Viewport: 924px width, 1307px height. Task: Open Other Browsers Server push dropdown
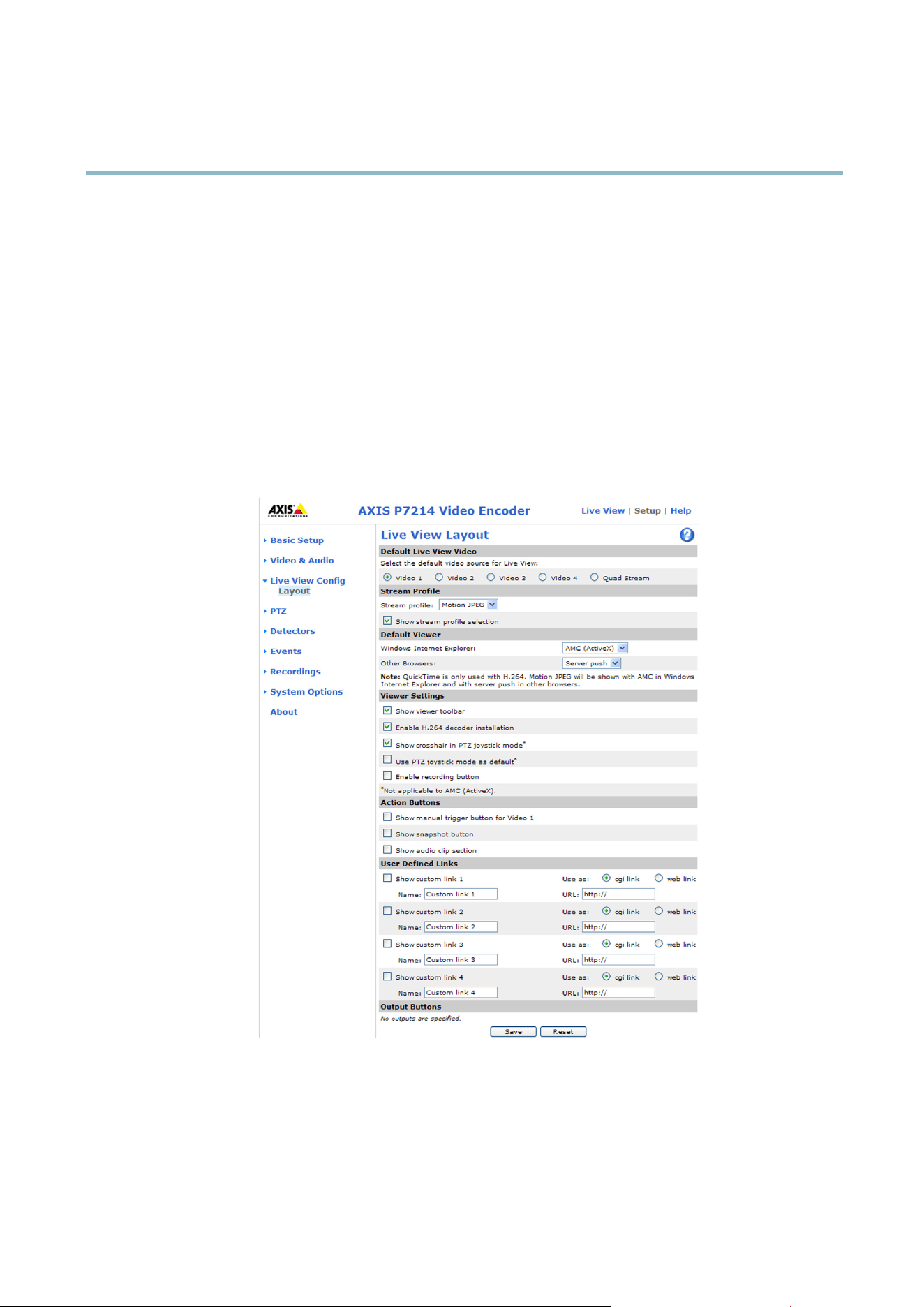pos(592,663)
